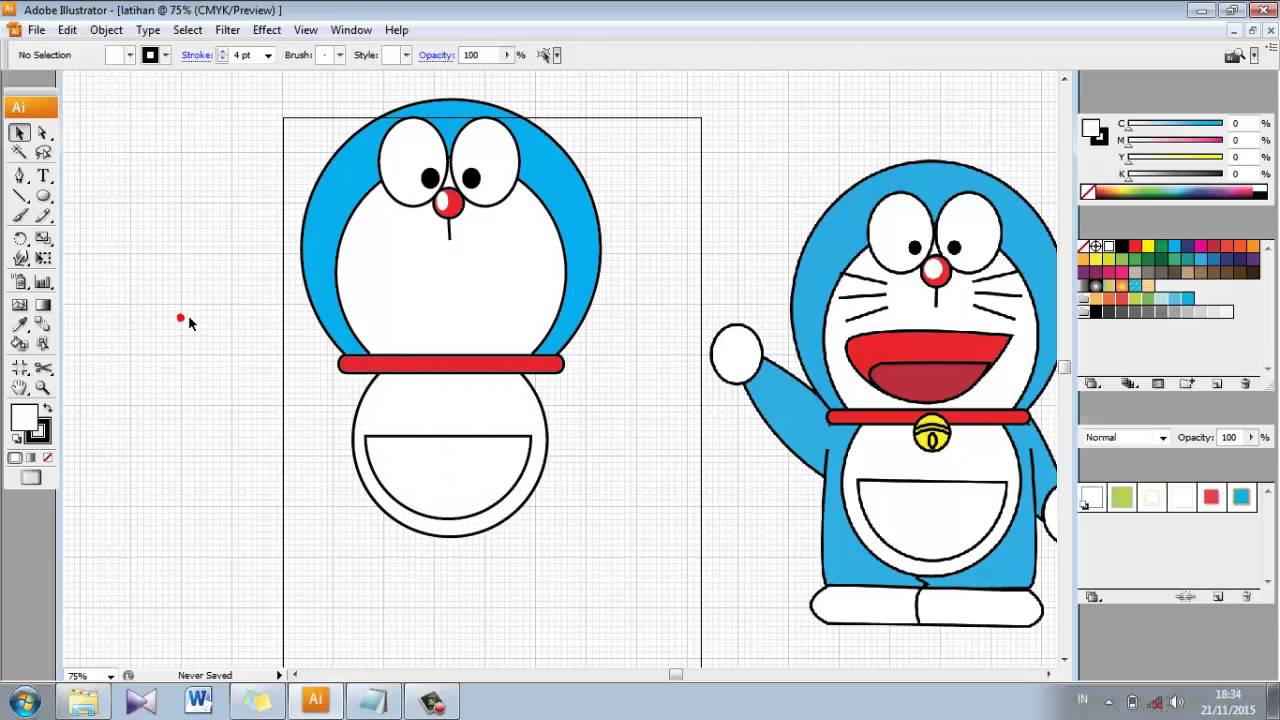Open the stroke weight dropdown

click(267, 55)
